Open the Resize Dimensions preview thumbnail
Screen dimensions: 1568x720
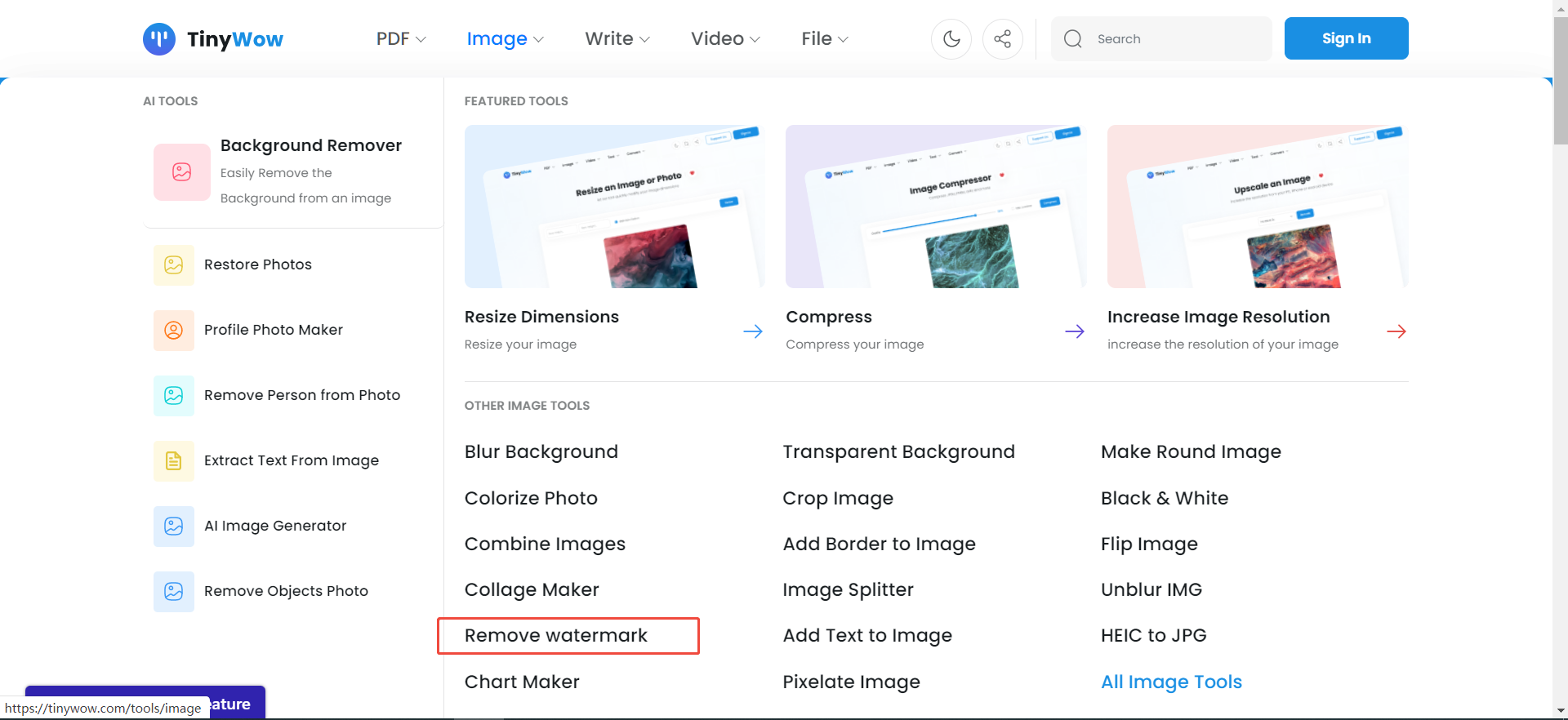[614, 207]
